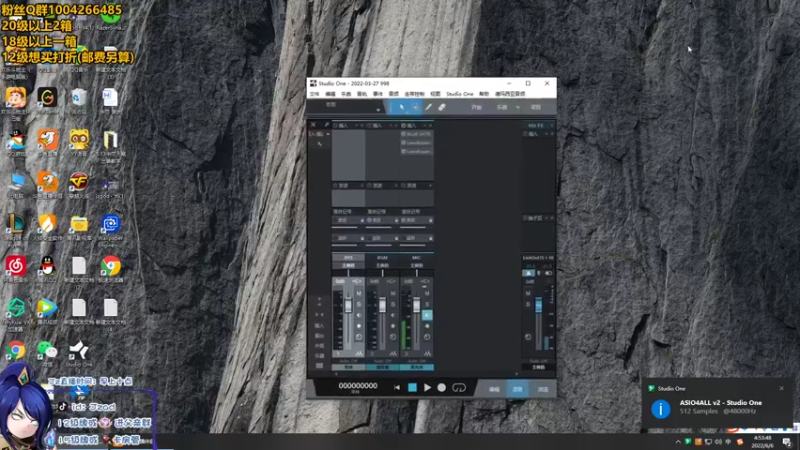Click the Play button in transport
800x450 pixels.
[428, 388]
